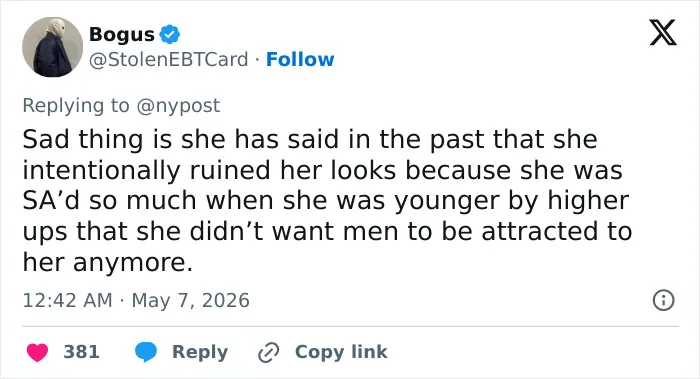Screen dimensions: 700x379
Task: Open the circled info icon
Action: point(663,300)
